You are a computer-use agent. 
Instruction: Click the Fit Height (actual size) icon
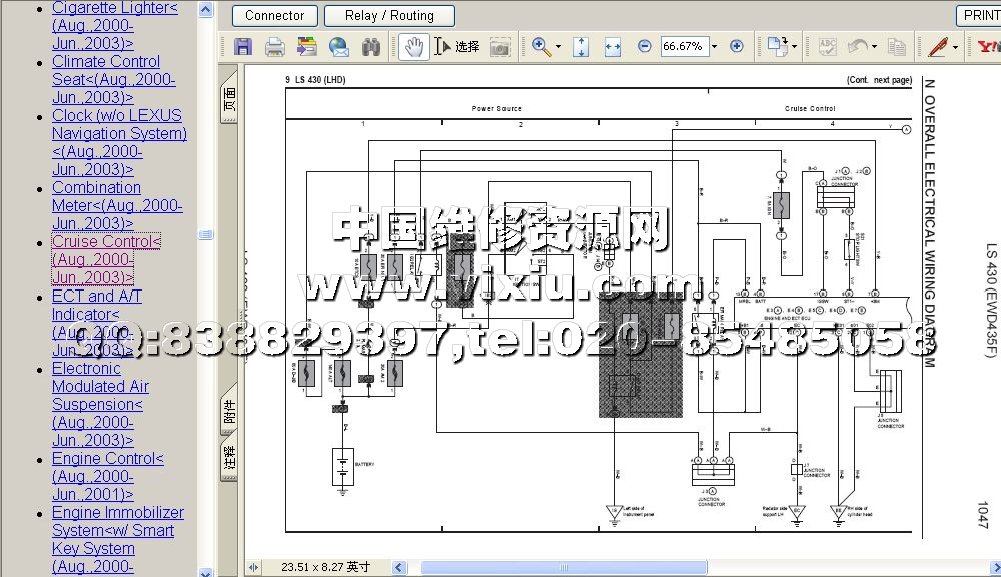(x=581, y=47)
